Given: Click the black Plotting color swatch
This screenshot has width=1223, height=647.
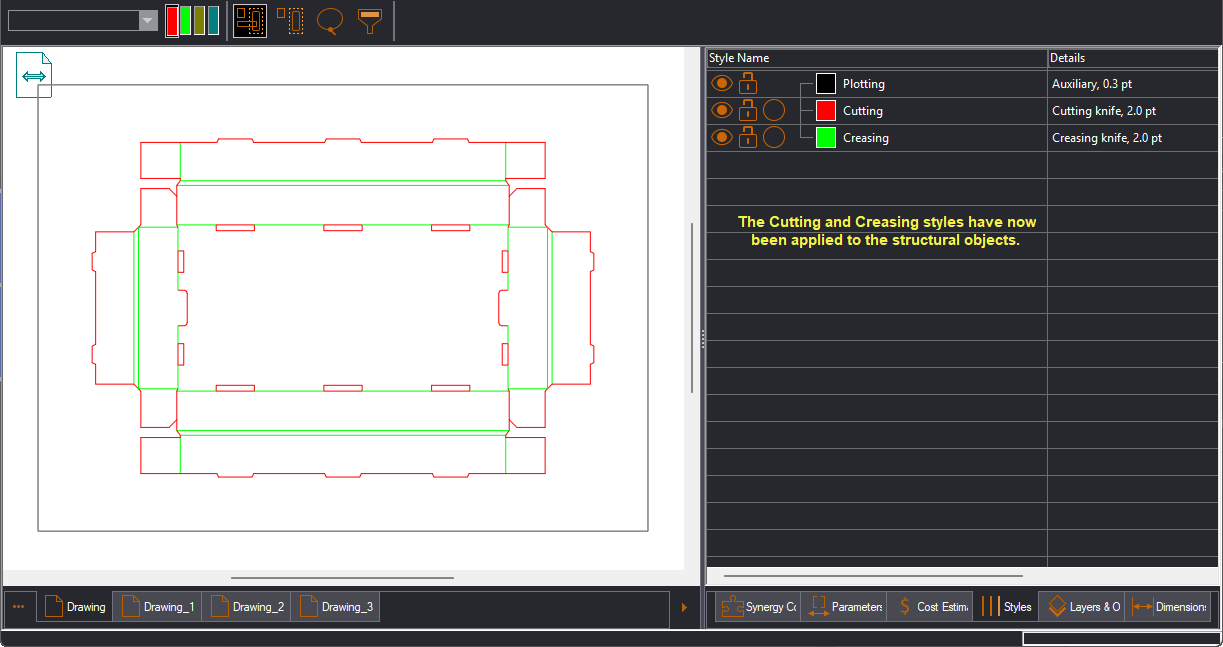Looking at the screenshot, I should tap(826, 84).
